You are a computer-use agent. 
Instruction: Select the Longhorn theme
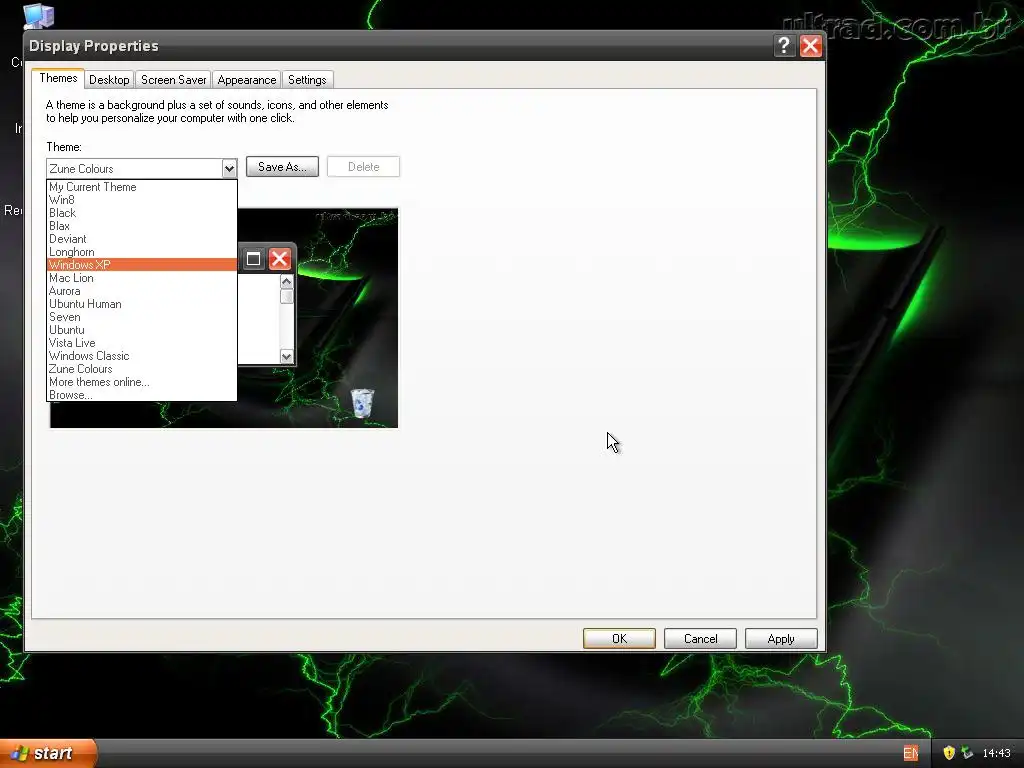[x=142, y=252]
